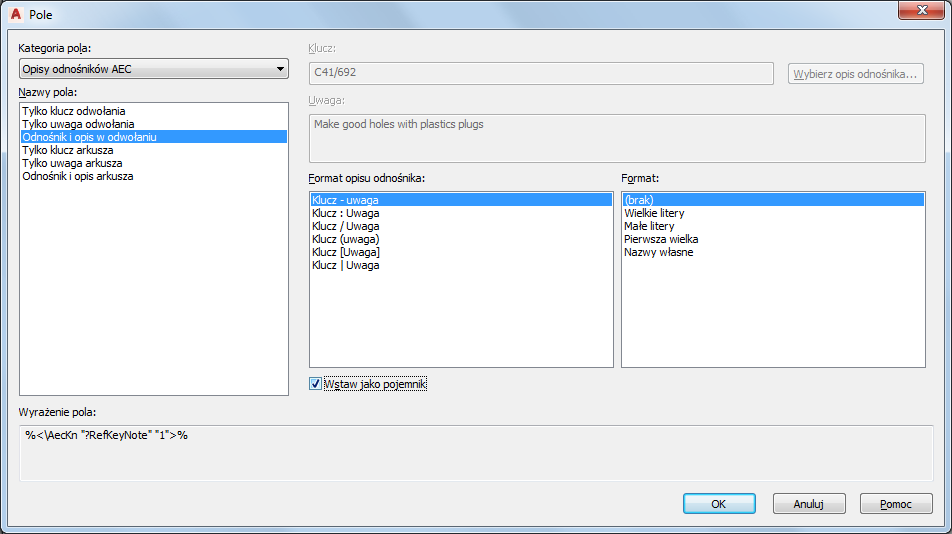
Task: Click the Anuluj button
Action: [809, 504]
